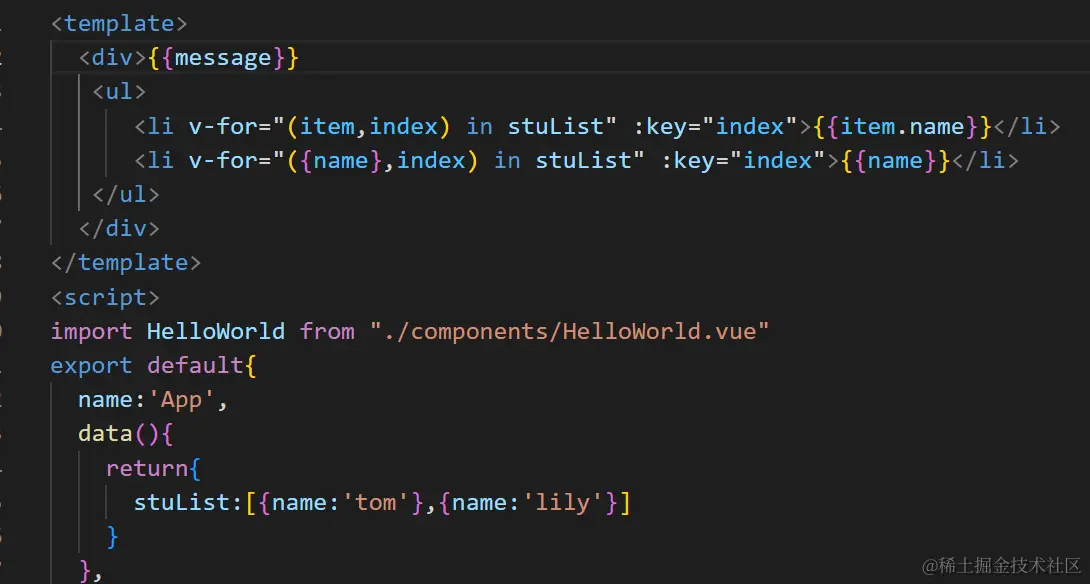Click the 'App' string value
The height and width of the screenshot is (584, 1090).
click(181, 400)
